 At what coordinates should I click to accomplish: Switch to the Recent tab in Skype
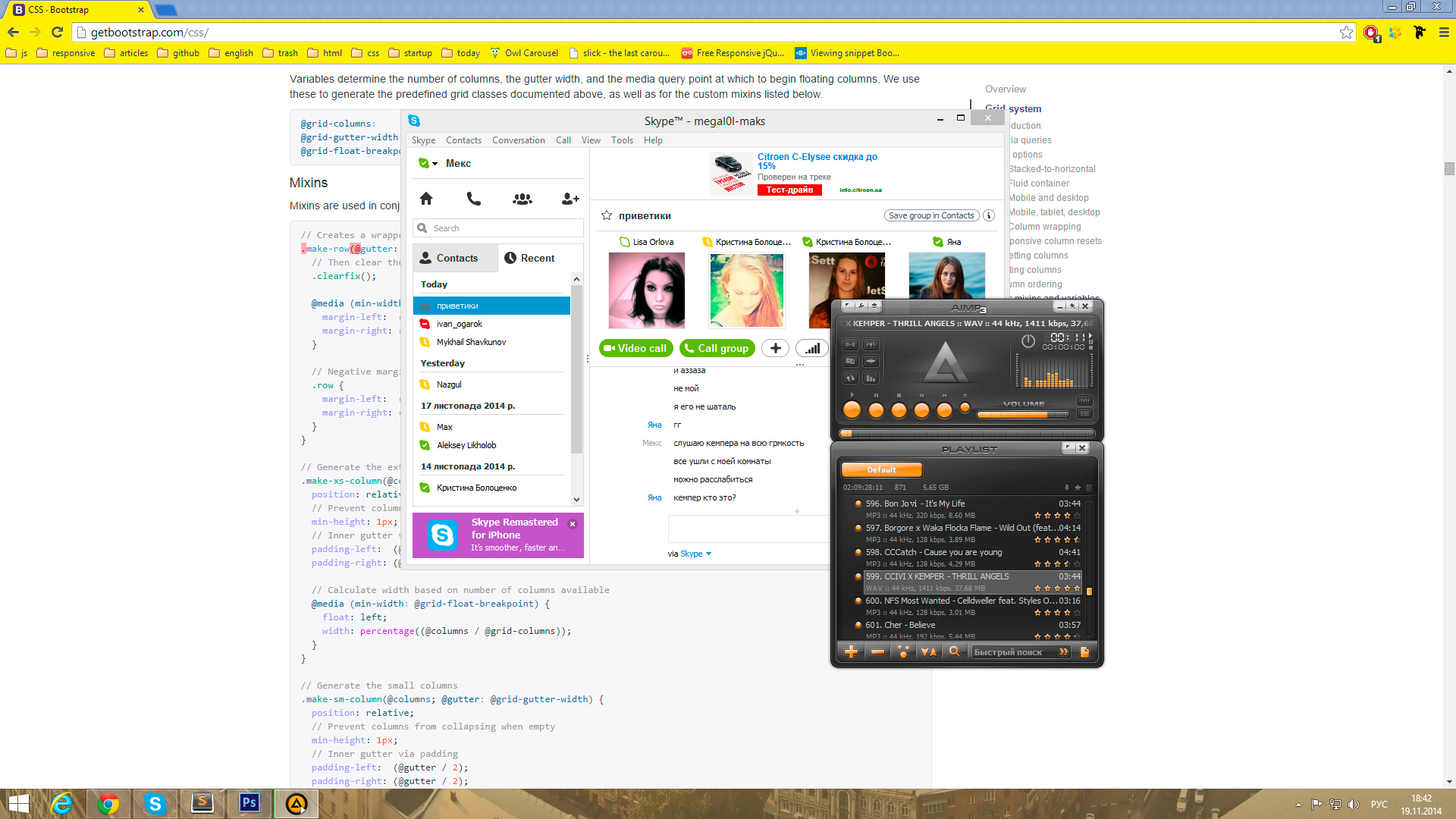click(529, 258)
